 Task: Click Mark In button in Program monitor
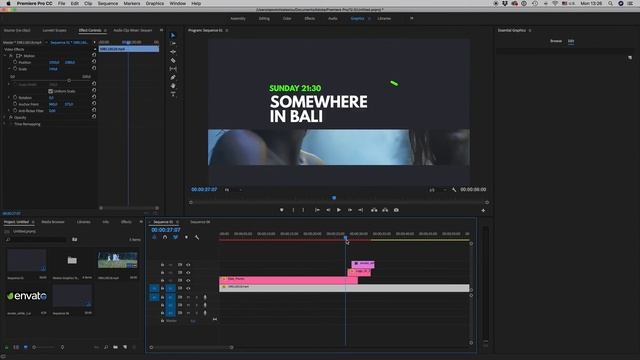293,210
